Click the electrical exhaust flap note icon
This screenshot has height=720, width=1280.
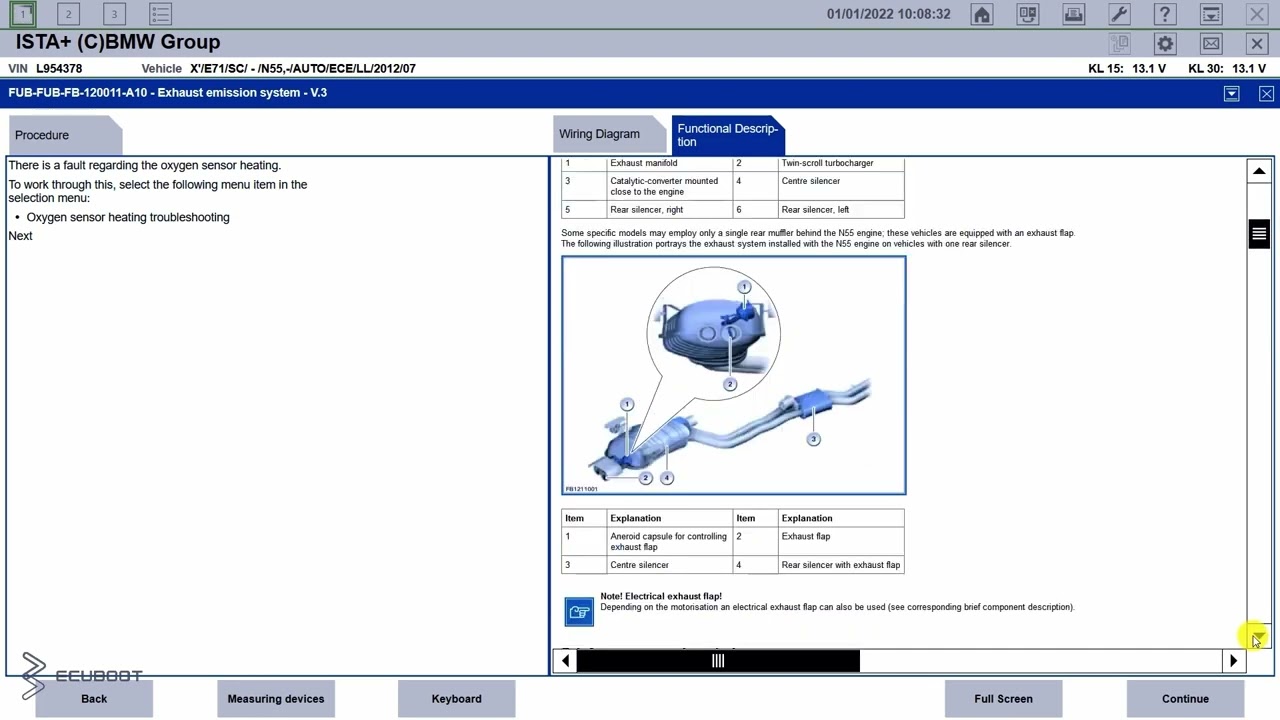pyautogui.click(x=579, y=612)
